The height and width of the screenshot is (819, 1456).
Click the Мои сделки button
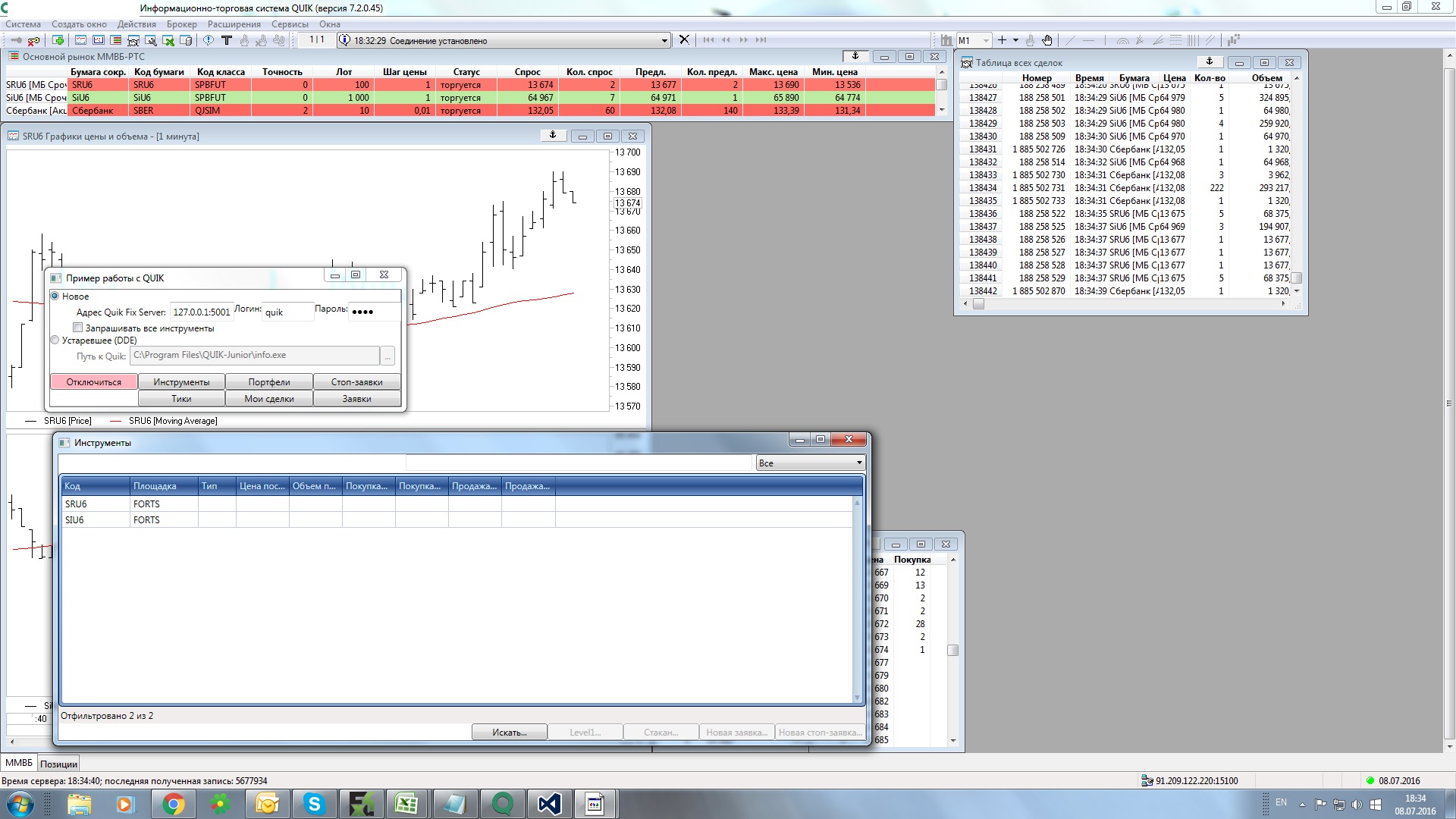269,398
